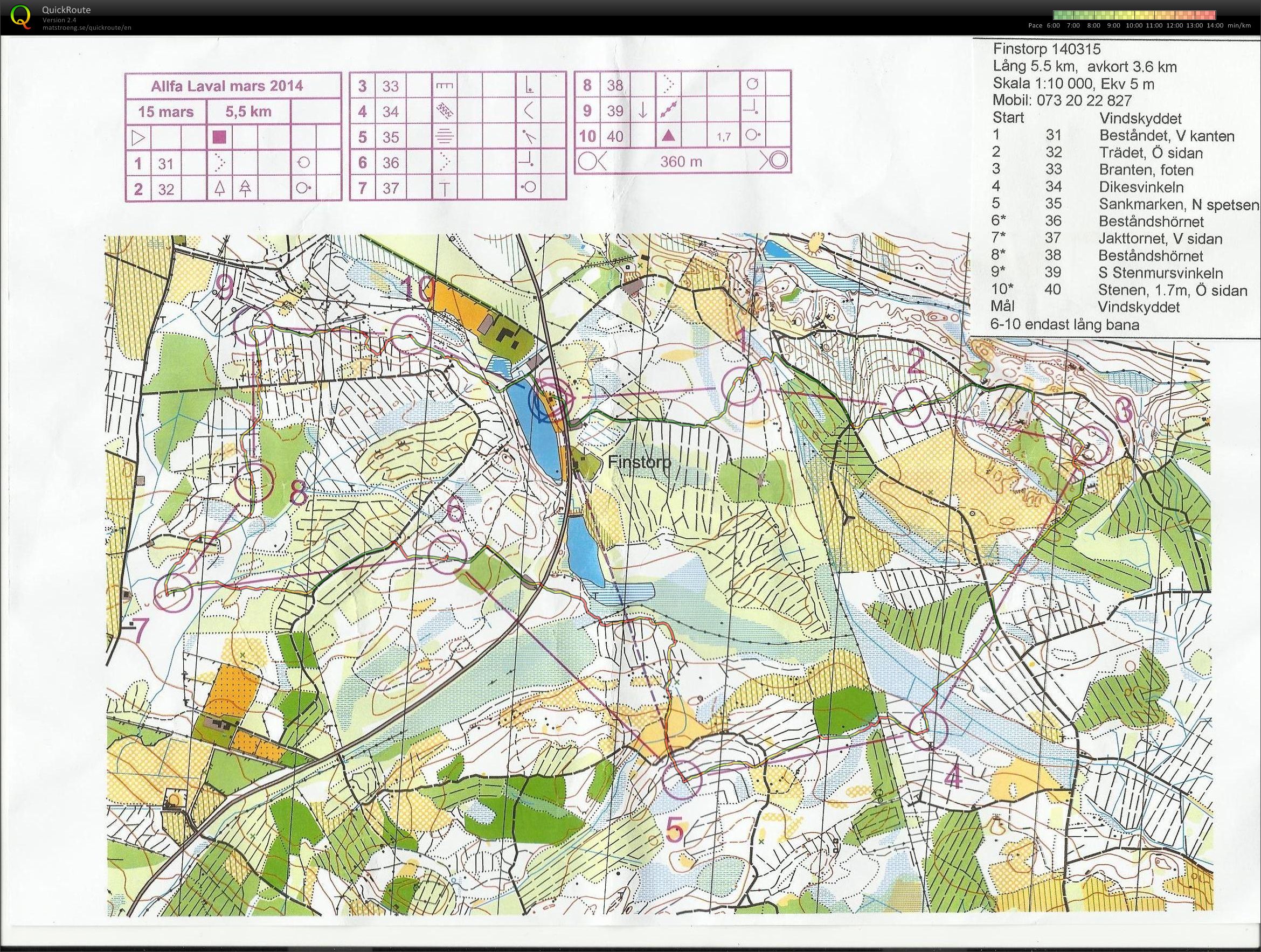
Task: Click code 35 in the description table
Action: (391, 137)
